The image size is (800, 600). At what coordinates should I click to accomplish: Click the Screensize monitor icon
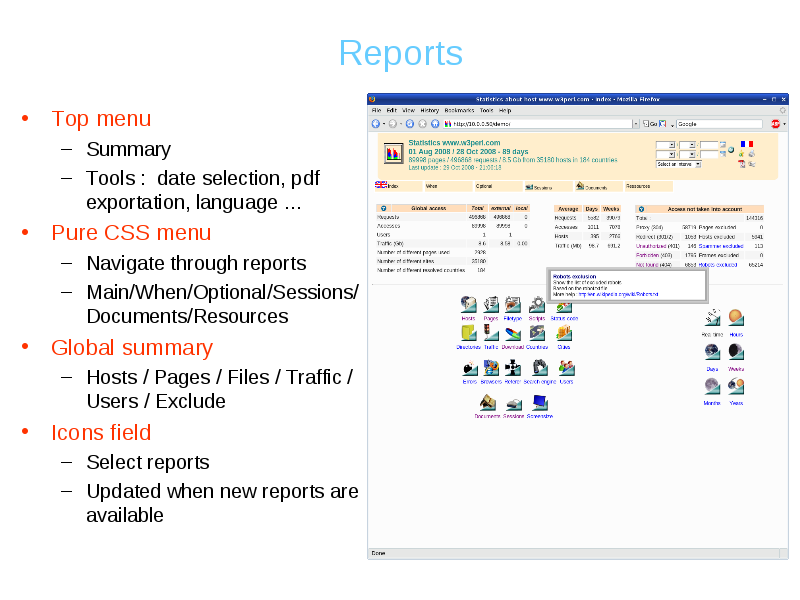click(x=540, y=403)
